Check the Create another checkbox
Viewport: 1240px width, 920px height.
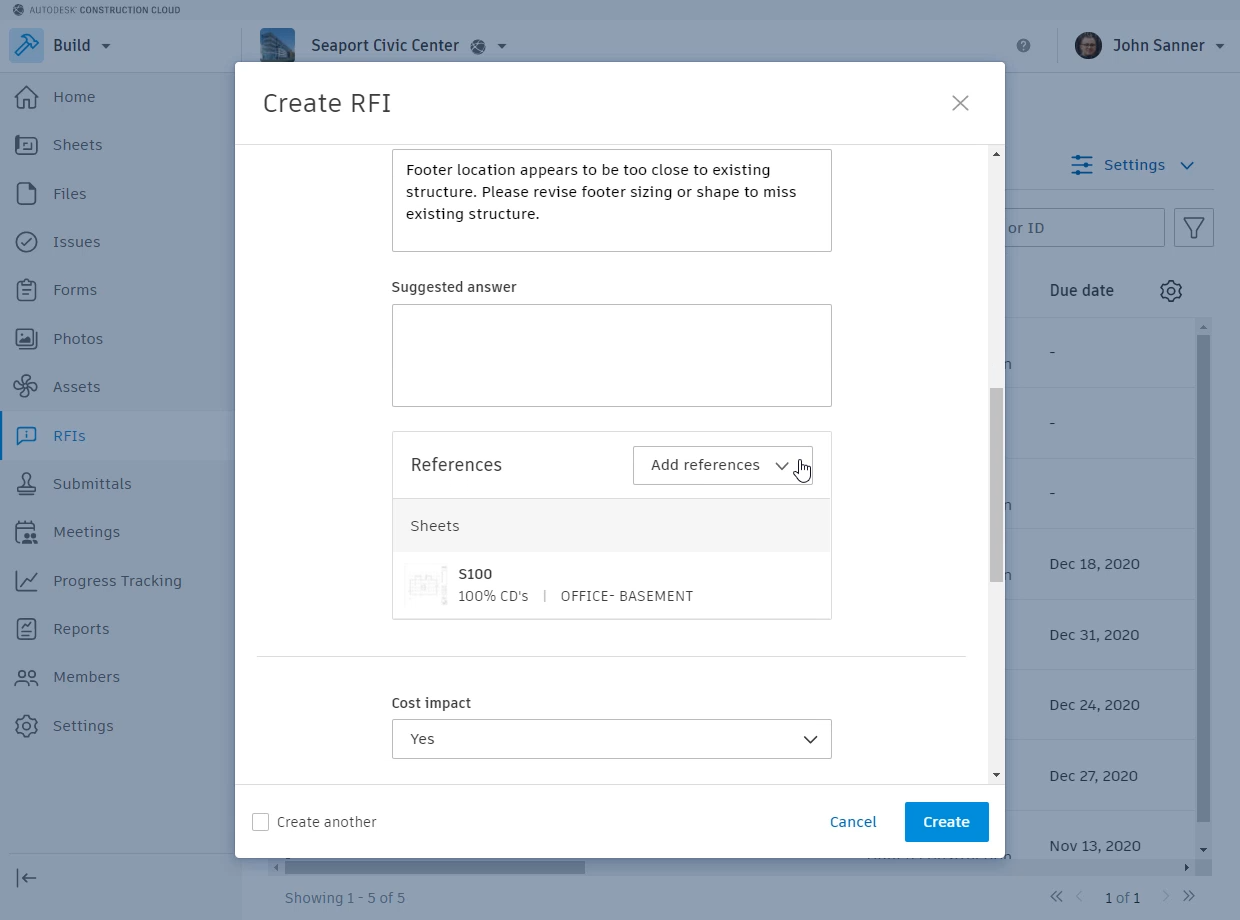click(x=260, y=821)
